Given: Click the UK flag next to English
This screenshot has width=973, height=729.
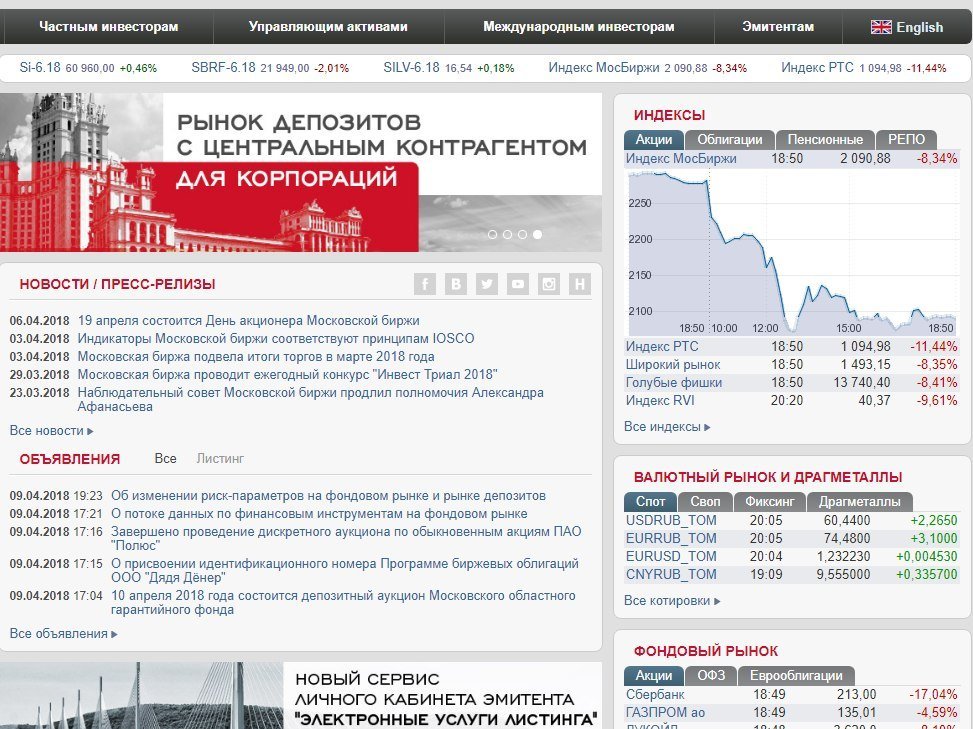Looking at the screenshot, I should tap(881, 27).
